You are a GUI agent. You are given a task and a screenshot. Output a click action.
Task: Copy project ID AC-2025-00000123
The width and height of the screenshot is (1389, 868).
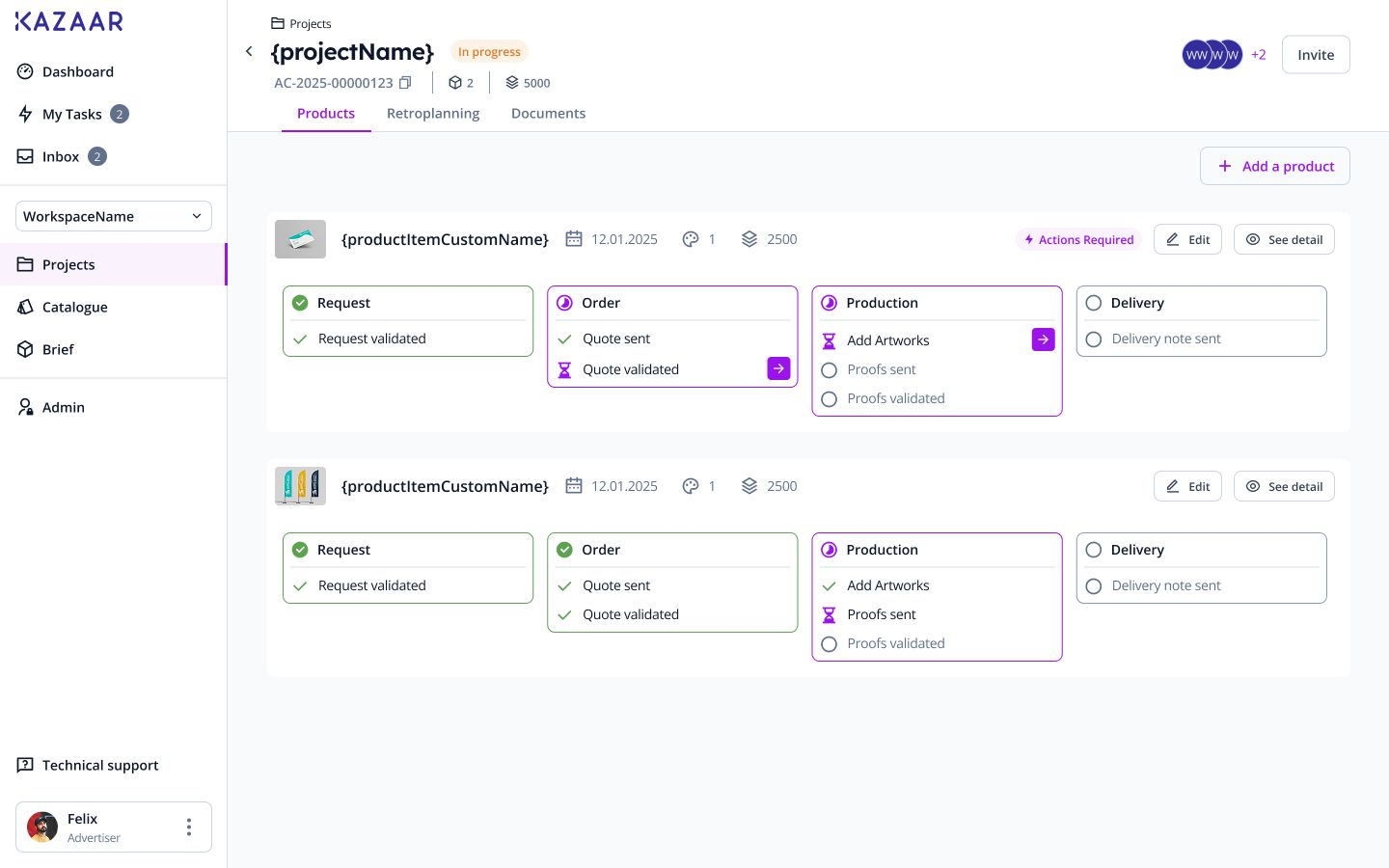(x=405, y=83)
